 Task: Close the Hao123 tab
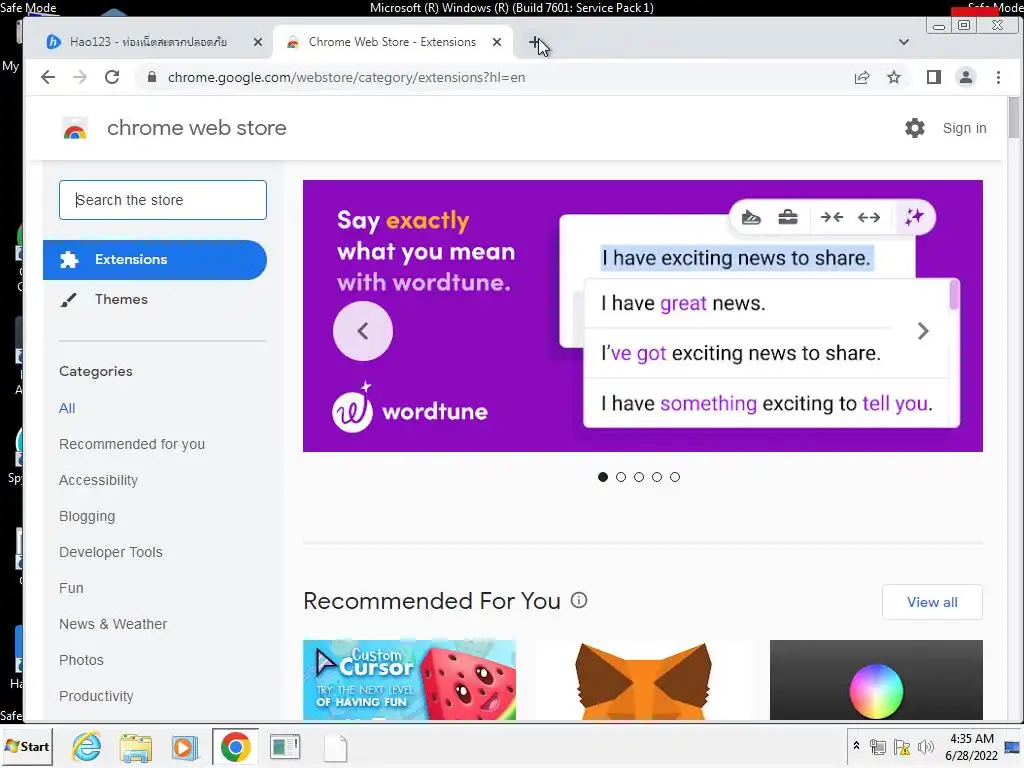258,42
